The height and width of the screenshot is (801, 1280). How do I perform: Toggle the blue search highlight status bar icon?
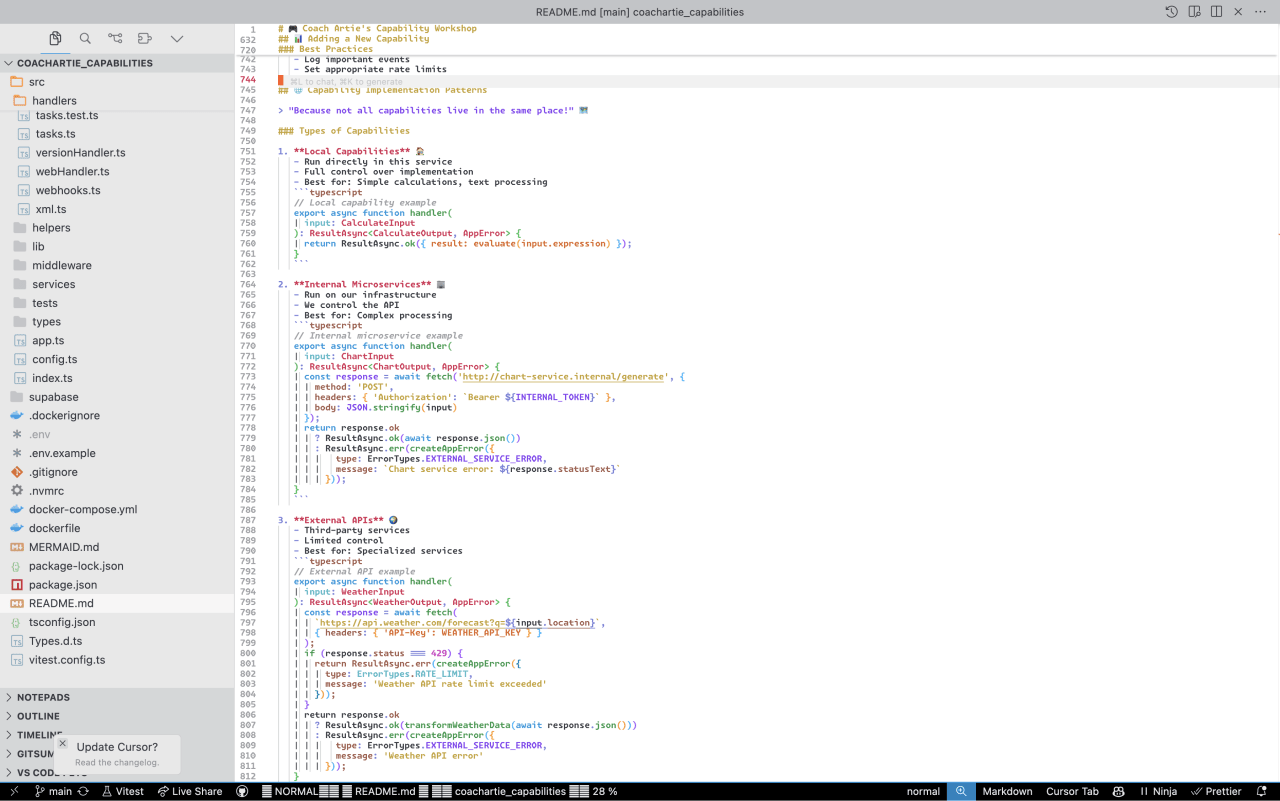click(x=960, y=791)
